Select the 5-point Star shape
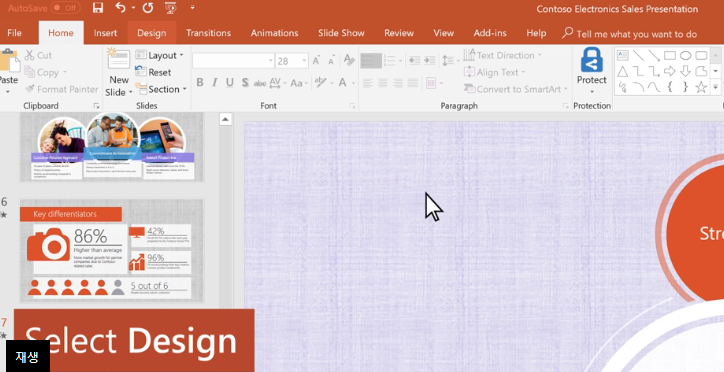Viewport: 724px width, 372px height. tap(701, 87)
